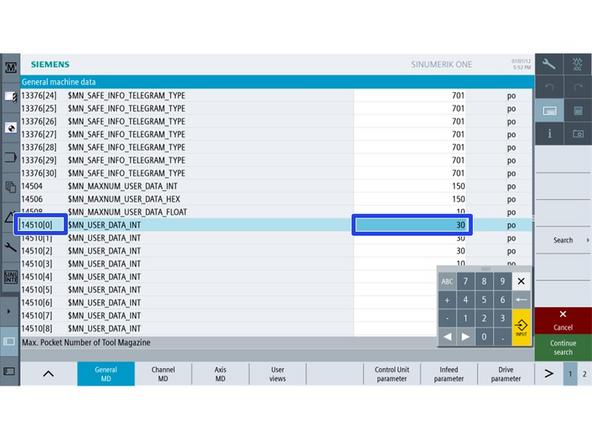Click the value field of 14510[0]
This screenshot has width=592, height=444.
click(x=412, y=225)
